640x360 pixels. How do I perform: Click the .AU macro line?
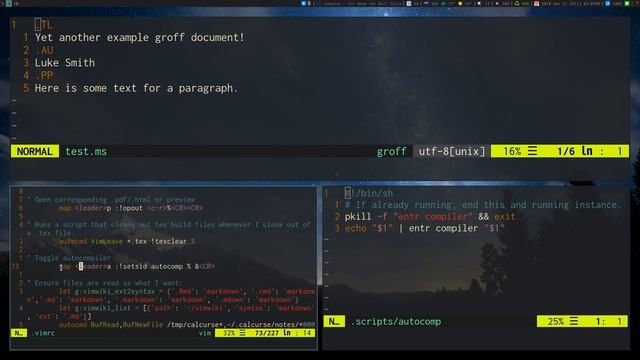pyautogui.click(x=44, y=50)
